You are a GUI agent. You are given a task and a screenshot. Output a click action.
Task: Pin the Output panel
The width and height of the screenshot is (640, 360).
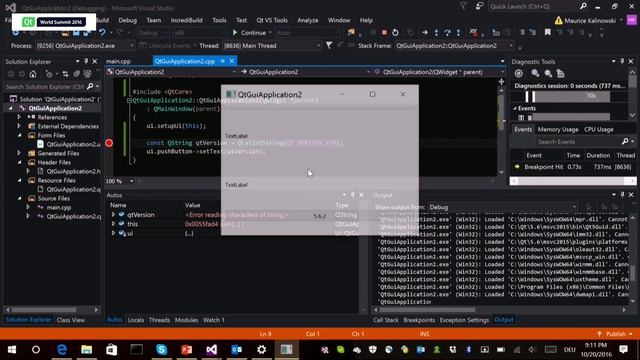(x=622, y=195)
